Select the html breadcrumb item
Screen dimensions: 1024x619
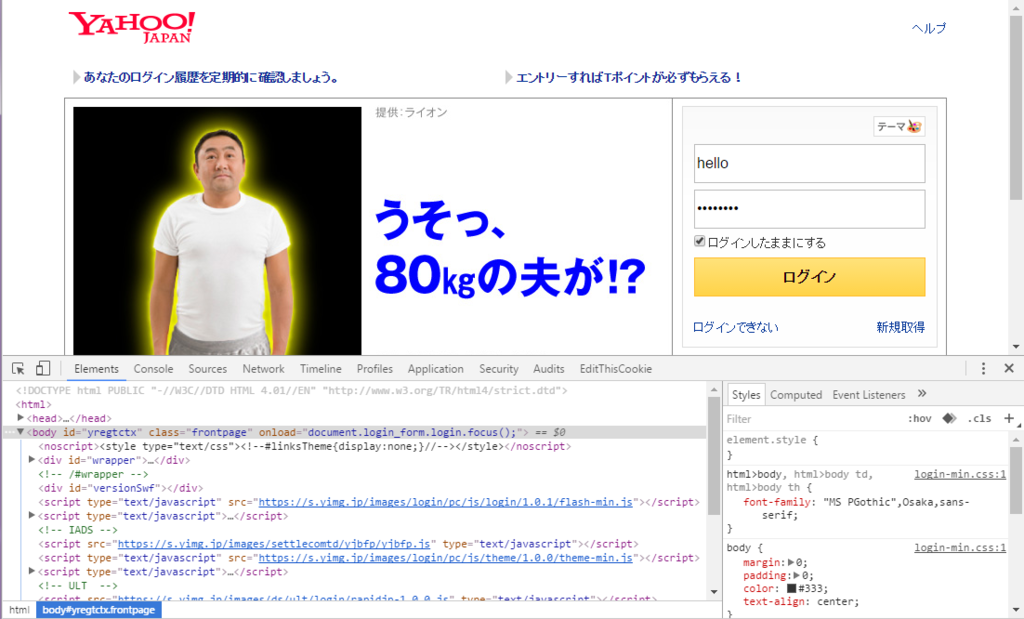pyautogui.click(x=19, y=610)
